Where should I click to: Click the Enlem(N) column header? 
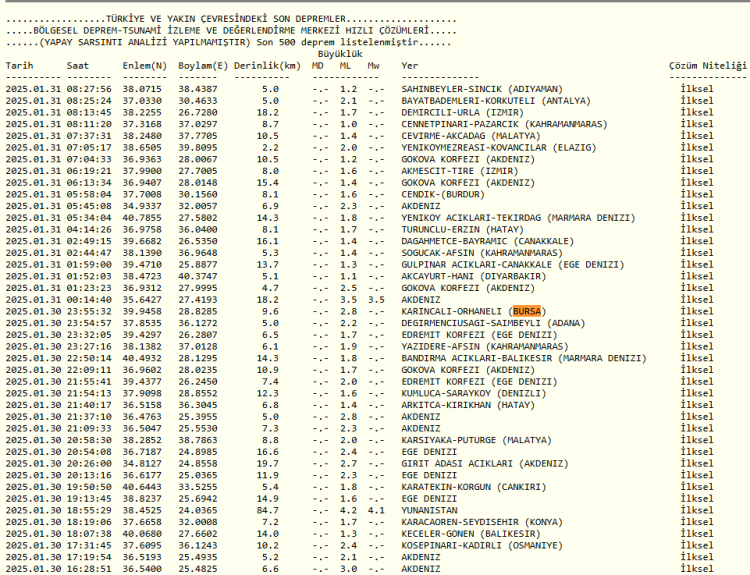(x=144, y=65)
